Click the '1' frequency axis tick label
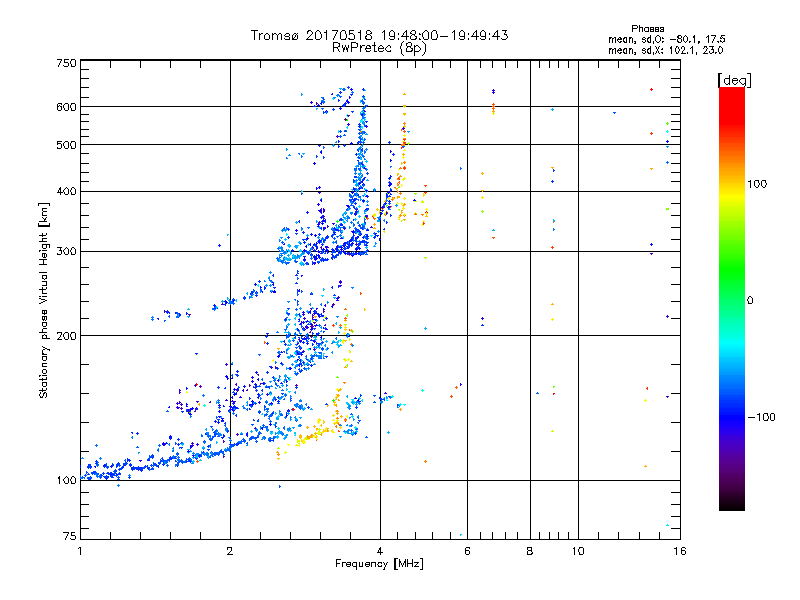The width and height of the screenshot is (800, 600). click(80, 551)
